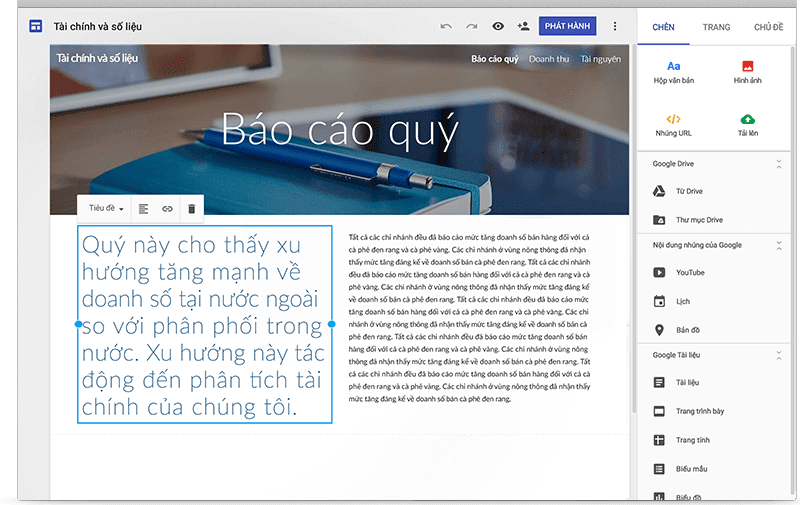Delete text box with trash icon
800x505 pixels.
click(x=191, y=209)
